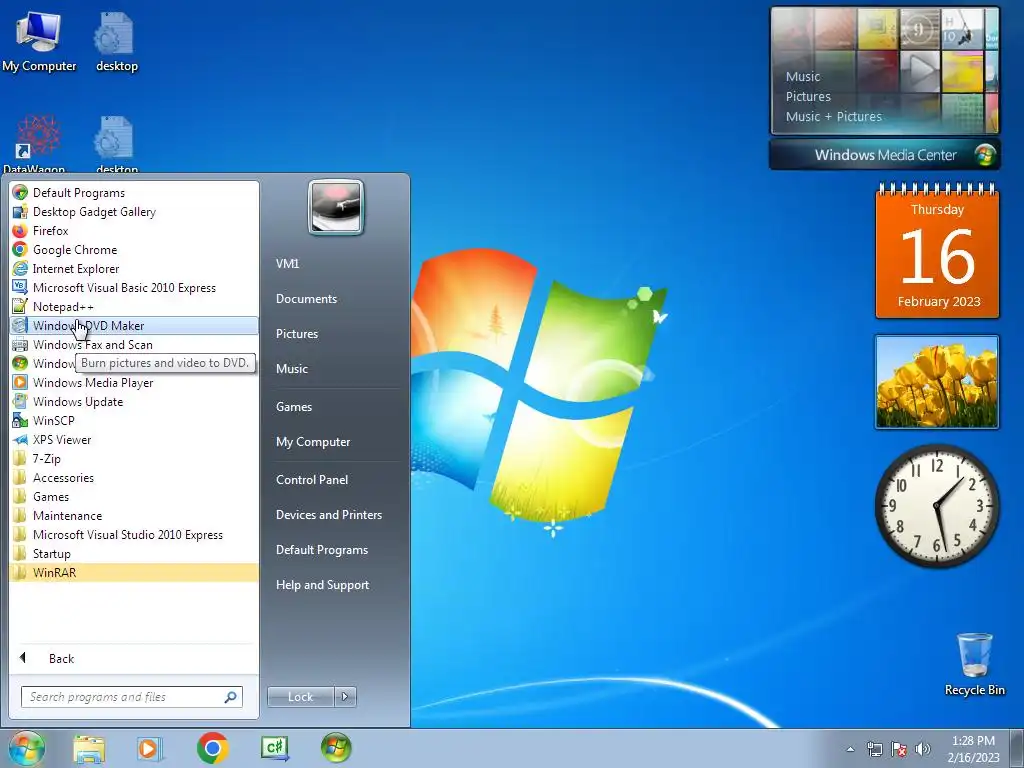Viewport: 1024px width, 768px height.
Task: Expand the Maintenance folder
Action: [x=134, y=515]
